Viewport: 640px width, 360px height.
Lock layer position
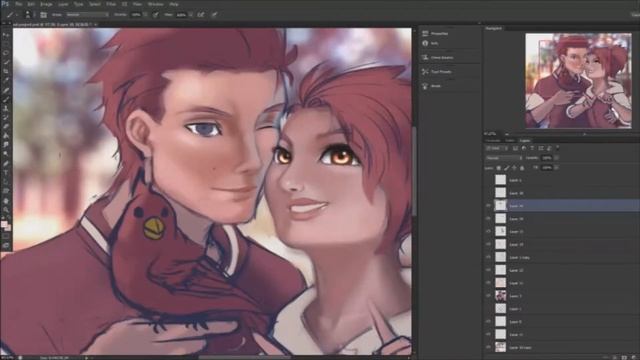pyautogui.click(x=514, y=168)
